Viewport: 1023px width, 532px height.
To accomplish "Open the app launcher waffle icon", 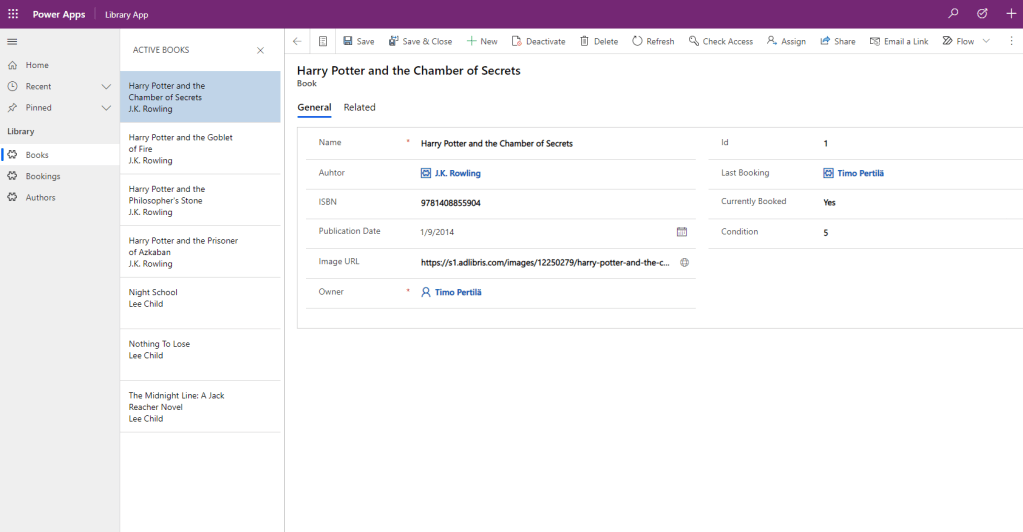I will [x=13, y=14].
